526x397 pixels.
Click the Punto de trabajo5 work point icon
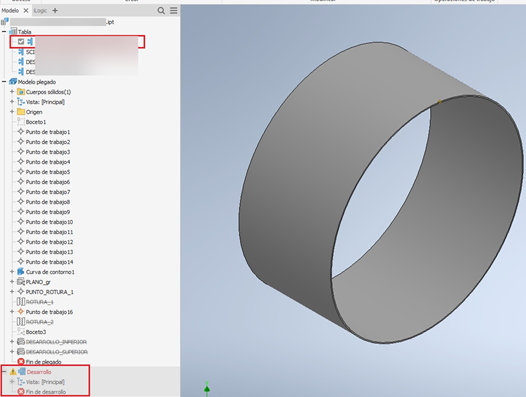(21, 171)
